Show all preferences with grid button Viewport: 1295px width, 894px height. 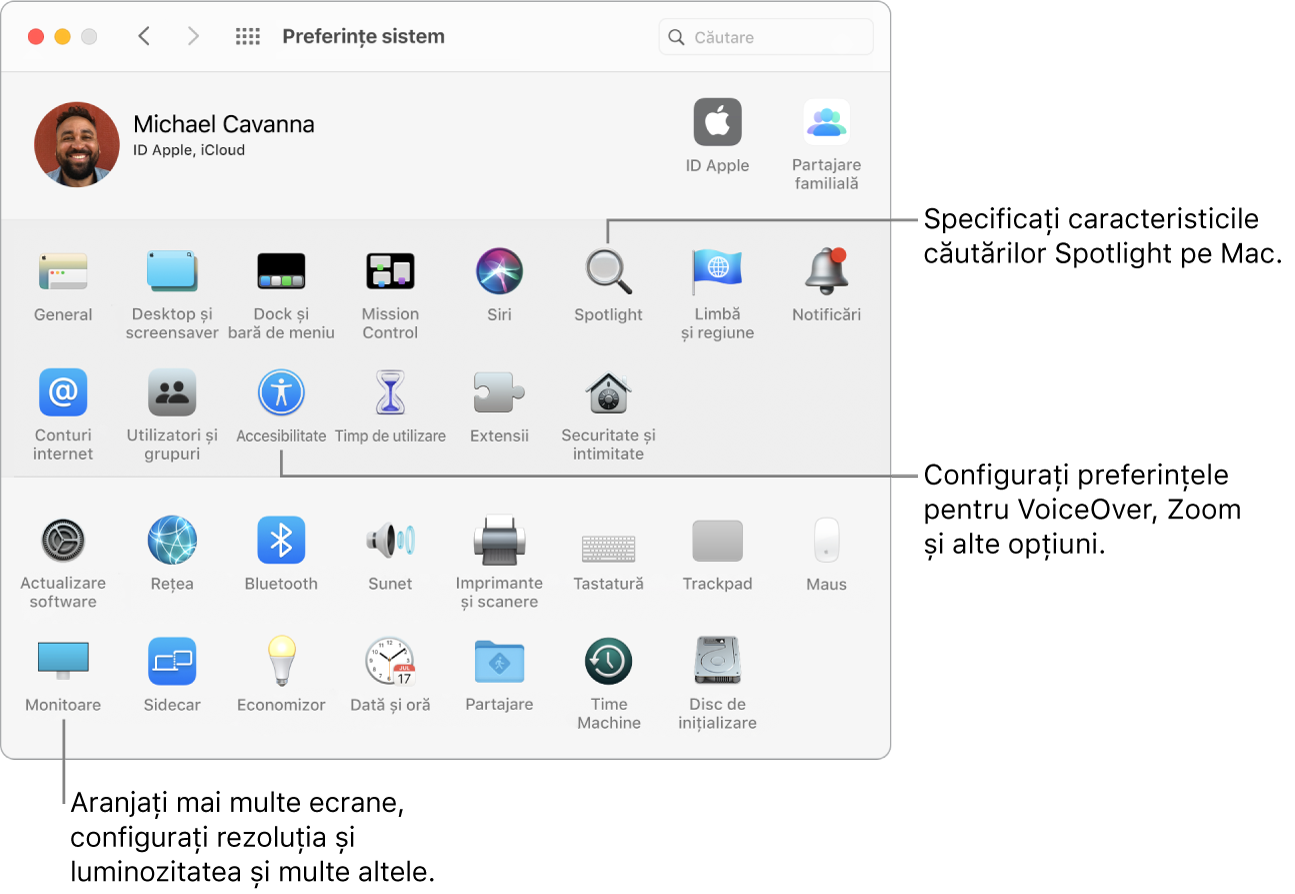248,37
